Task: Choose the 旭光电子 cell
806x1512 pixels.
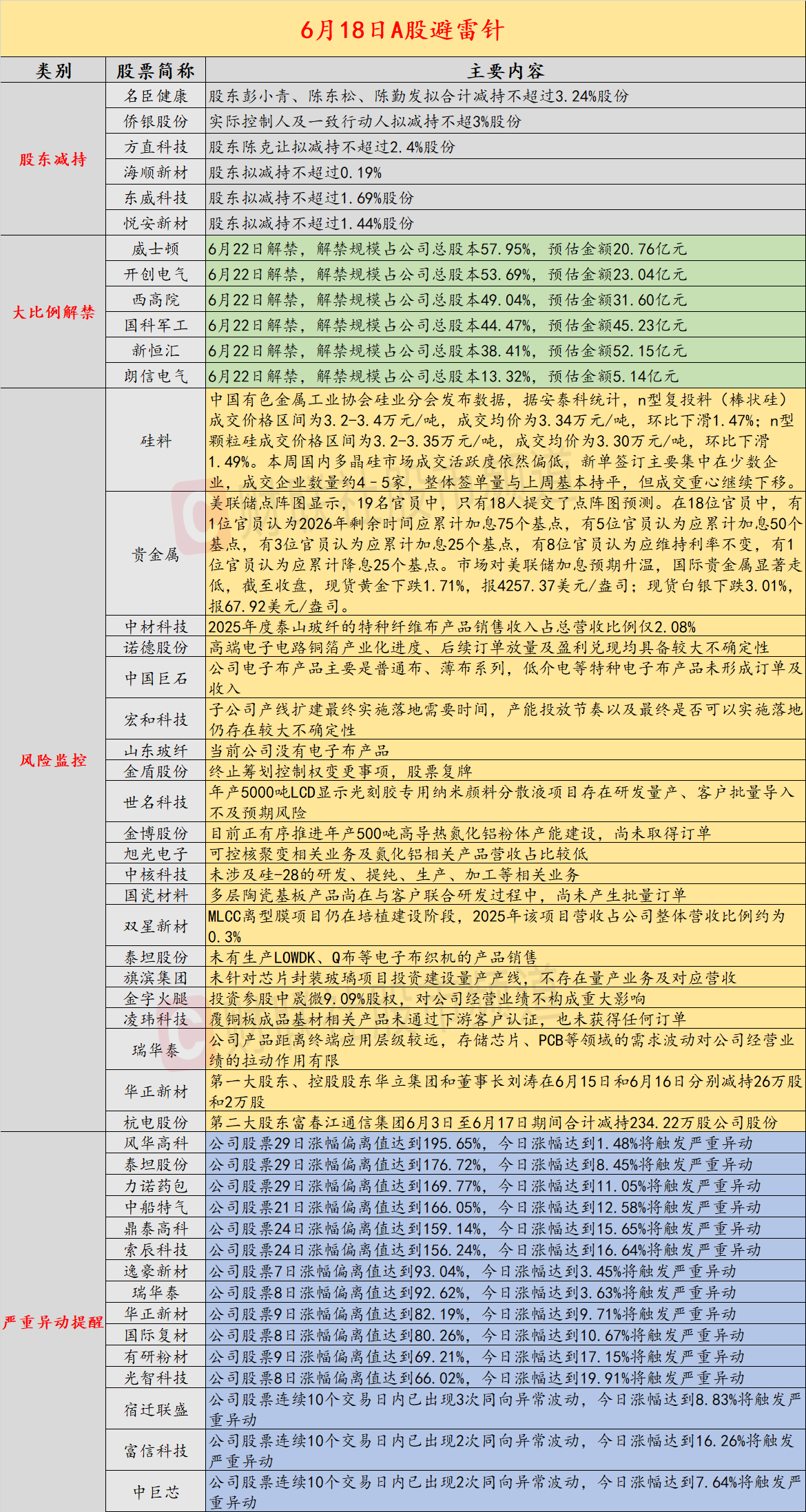Action: click(156, 854)
